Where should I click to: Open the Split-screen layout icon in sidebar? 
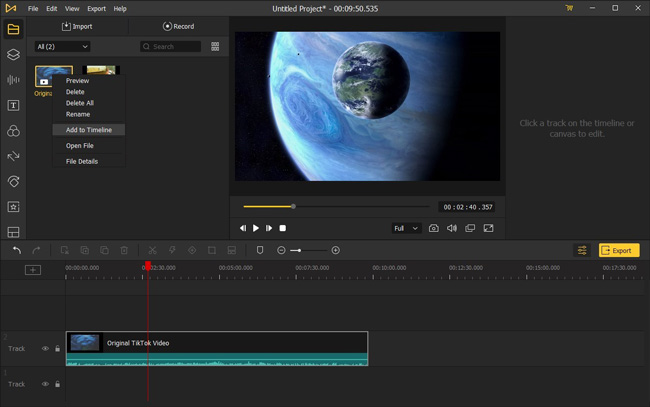[x=13, y=232]
